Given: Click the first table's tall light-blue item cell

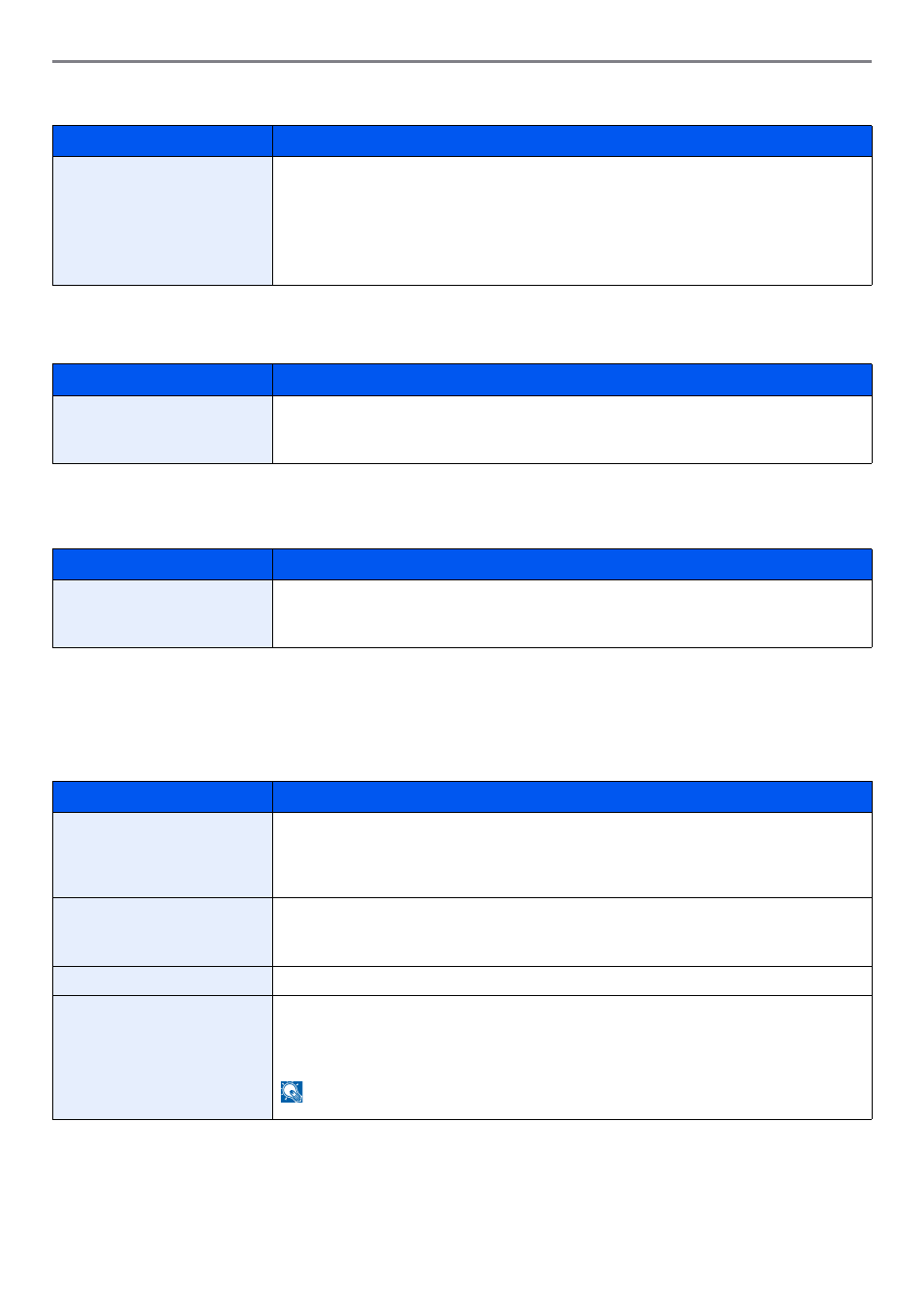Looking at the screenshot, I should (x=163, y=221).
